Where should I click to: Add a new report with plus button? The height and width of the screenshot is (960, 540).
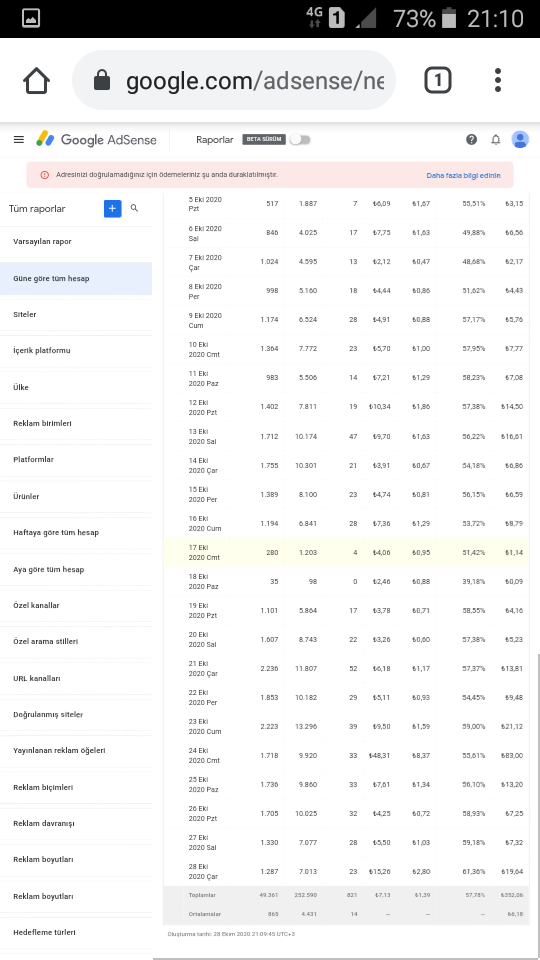coord(113,209)
